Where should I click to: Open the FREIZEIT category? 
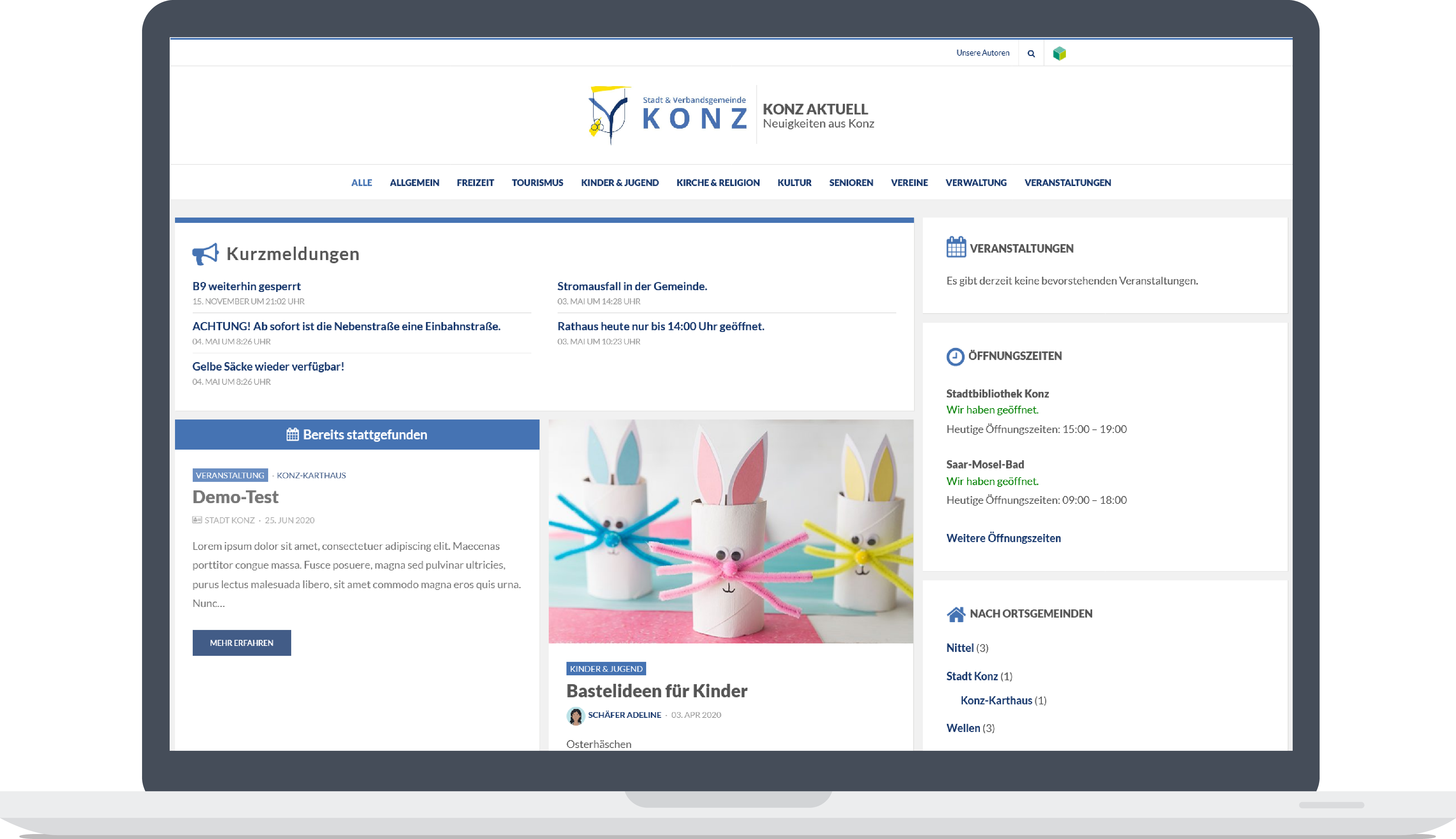(x=475, y=183)
